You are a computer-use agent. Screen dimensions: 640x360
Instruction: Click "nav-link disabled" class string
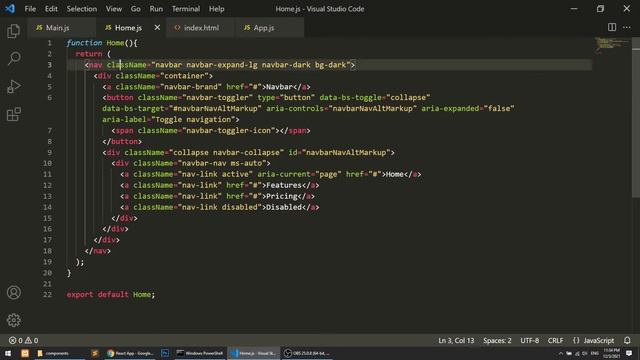tap(220, 207)
